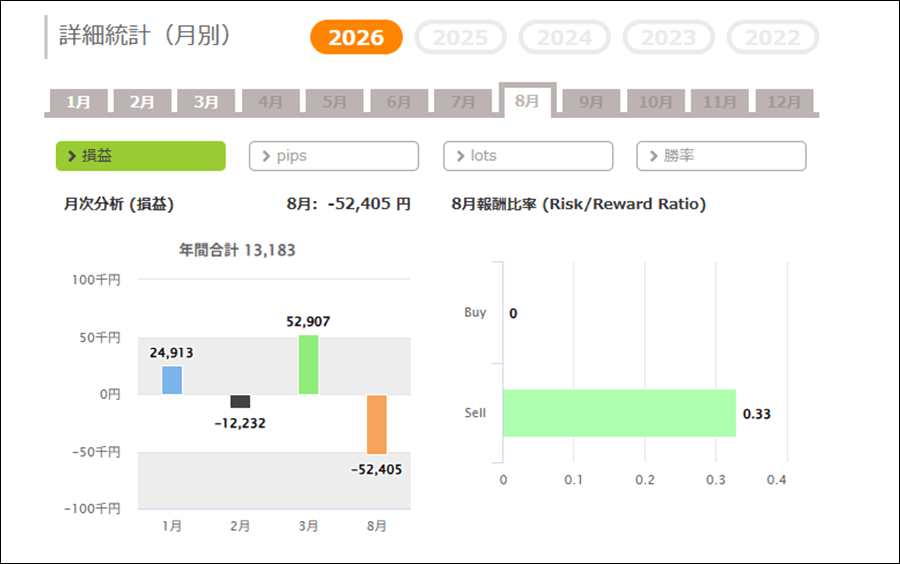Viewport: 900px width, 564px height.
Task: Click the orange 8月 bar showing -52,405
Action: tap(377, 425)
